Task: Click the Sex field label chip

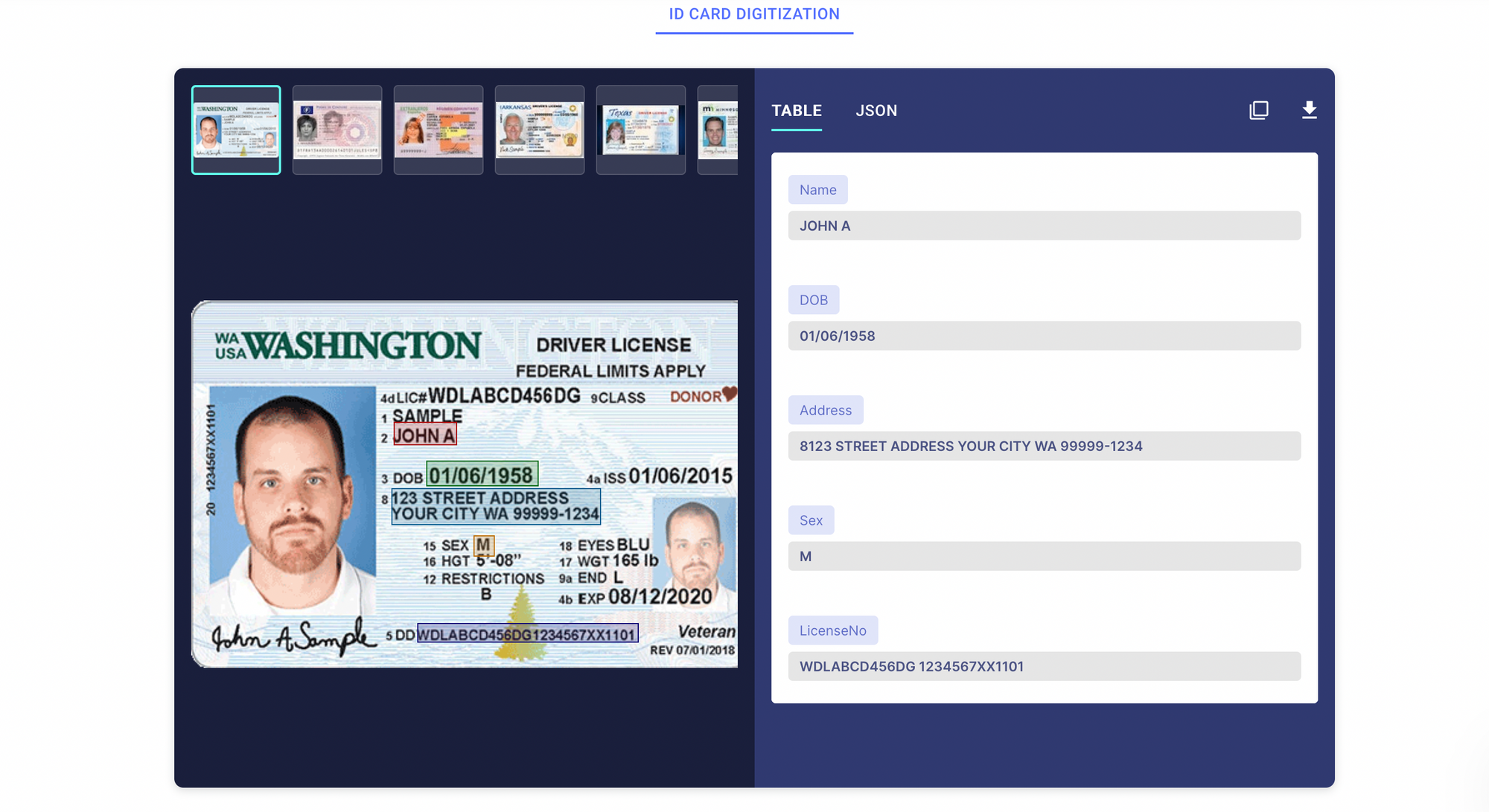Action: tap(811, 520)
